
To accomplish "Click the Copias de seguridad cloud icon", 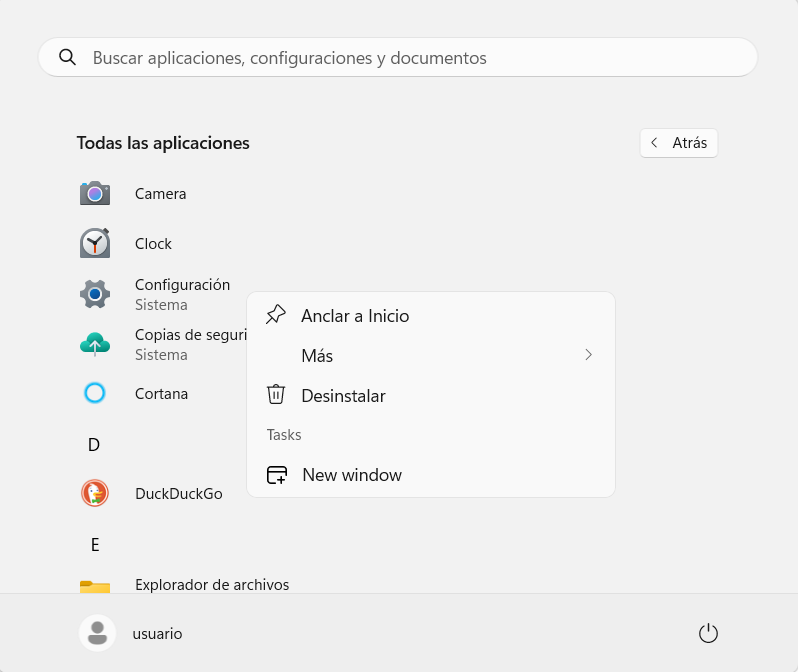I will [x=95, y=344].
